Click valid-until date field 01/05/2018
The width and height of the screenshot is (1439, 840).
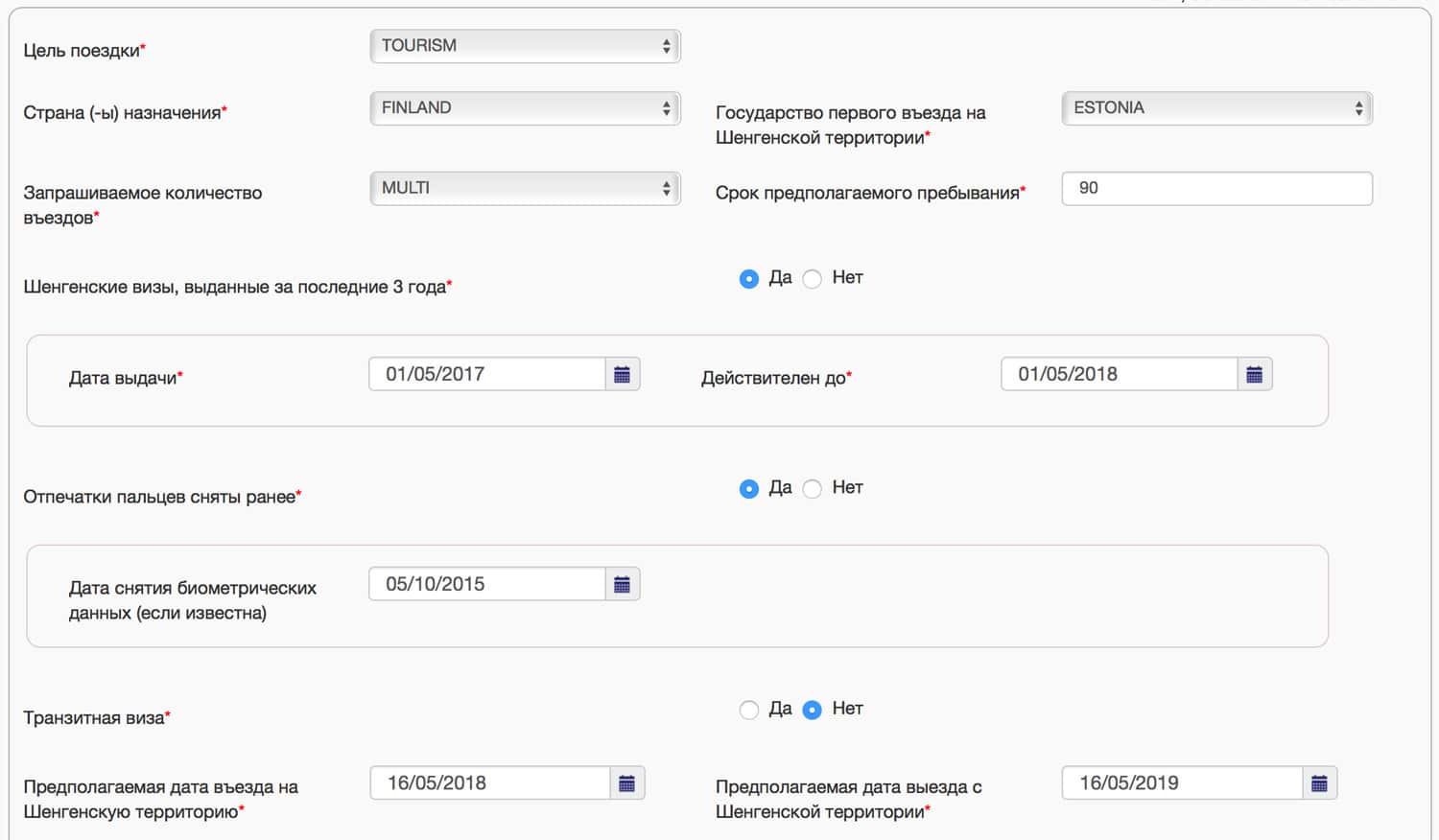point(1120,374)
